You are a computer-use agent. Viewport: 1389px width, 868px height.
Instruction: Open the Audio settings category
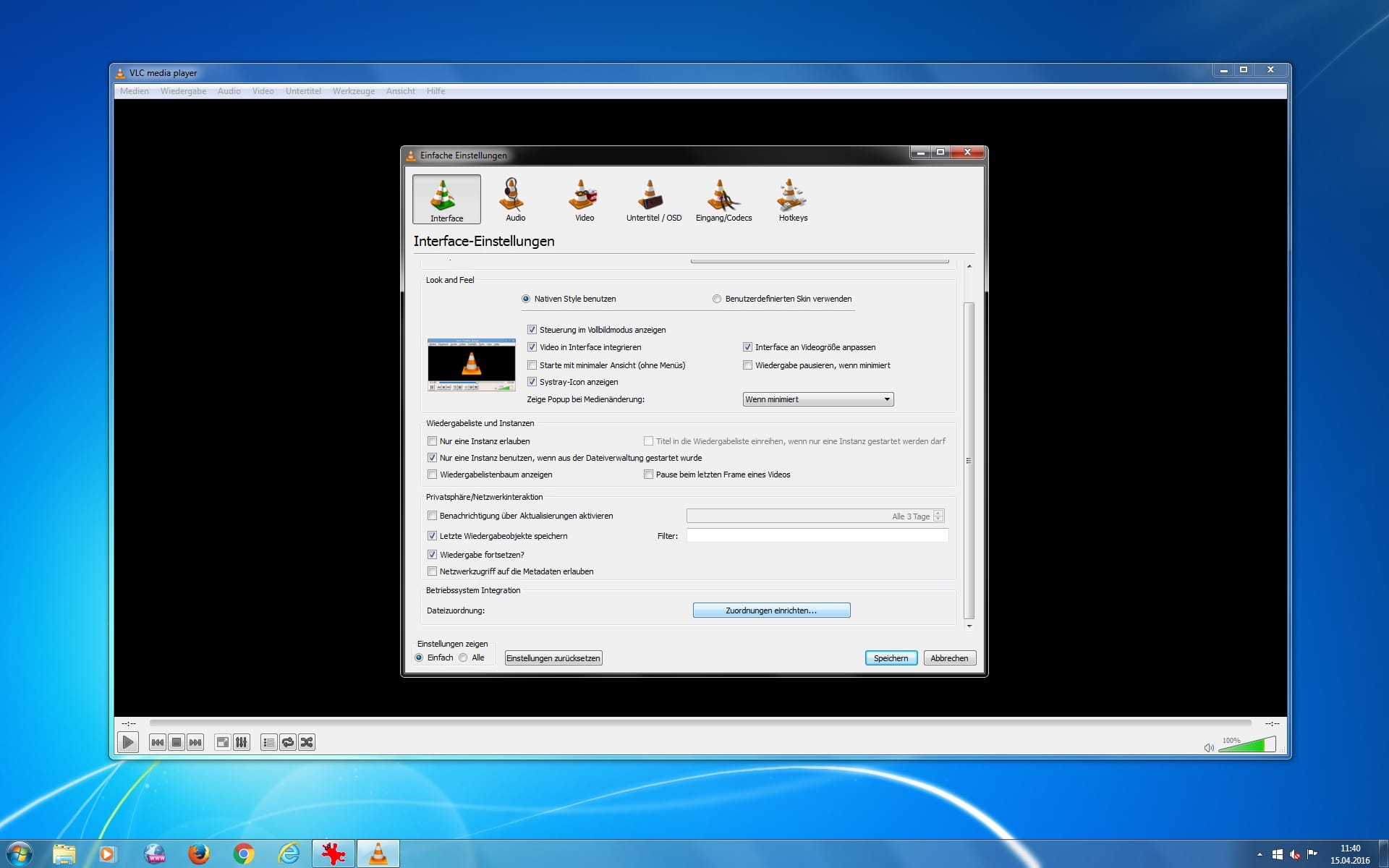515,200
